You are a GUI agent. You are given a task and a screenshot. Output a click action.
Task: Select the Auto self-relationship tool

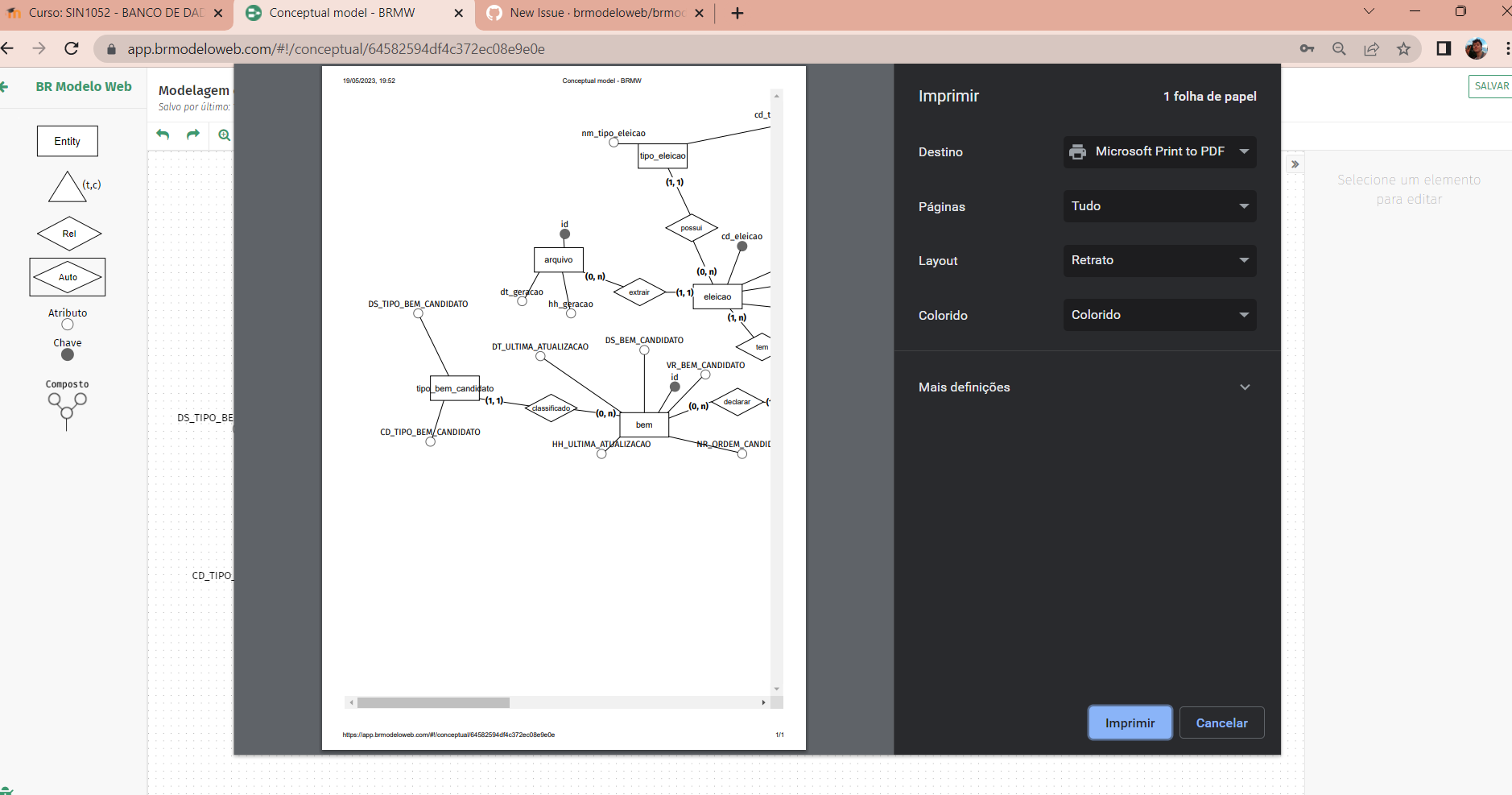tap(67, 276)
